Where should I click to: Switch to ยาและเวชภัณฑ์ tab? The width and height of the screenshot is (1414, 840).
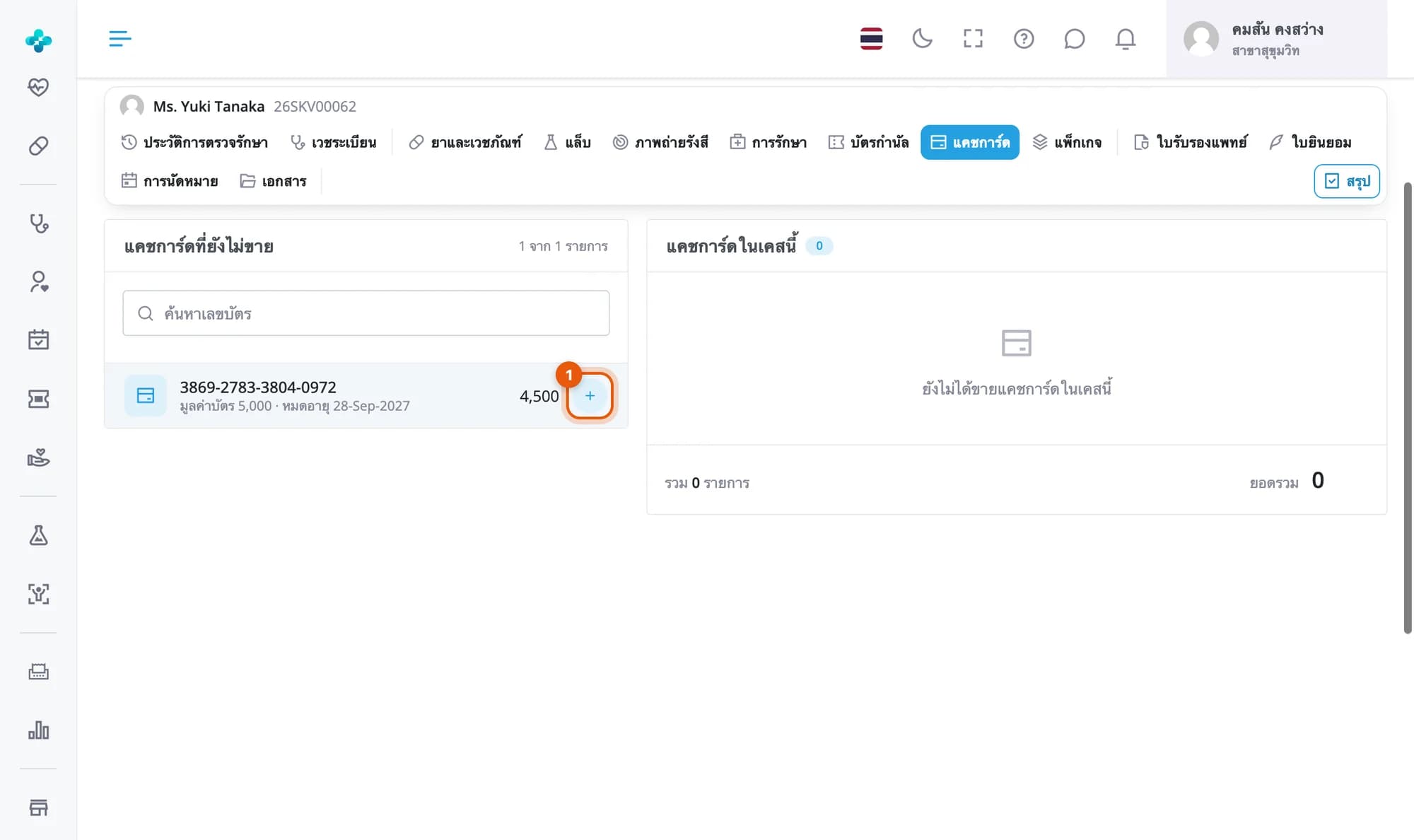465,142
